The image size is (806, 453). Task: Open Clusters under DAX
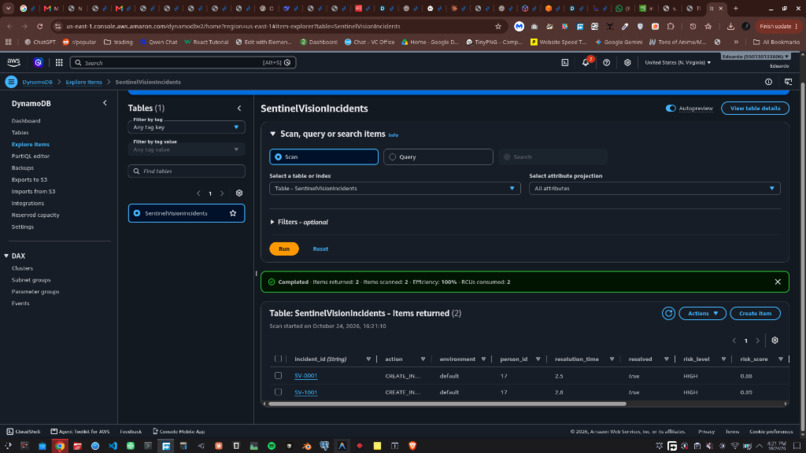click(22, 268)
